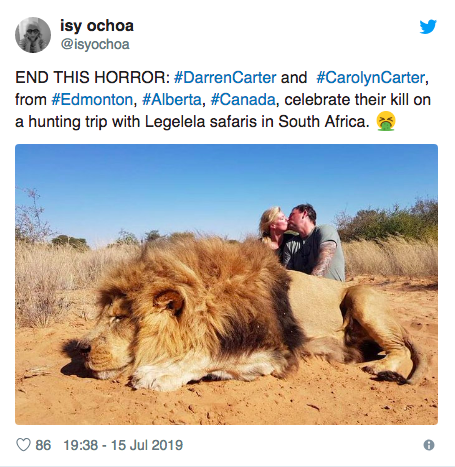The image size is (455, 467).
Task: Open the @isyochoa handle link
Action: [x=95, y=44]
